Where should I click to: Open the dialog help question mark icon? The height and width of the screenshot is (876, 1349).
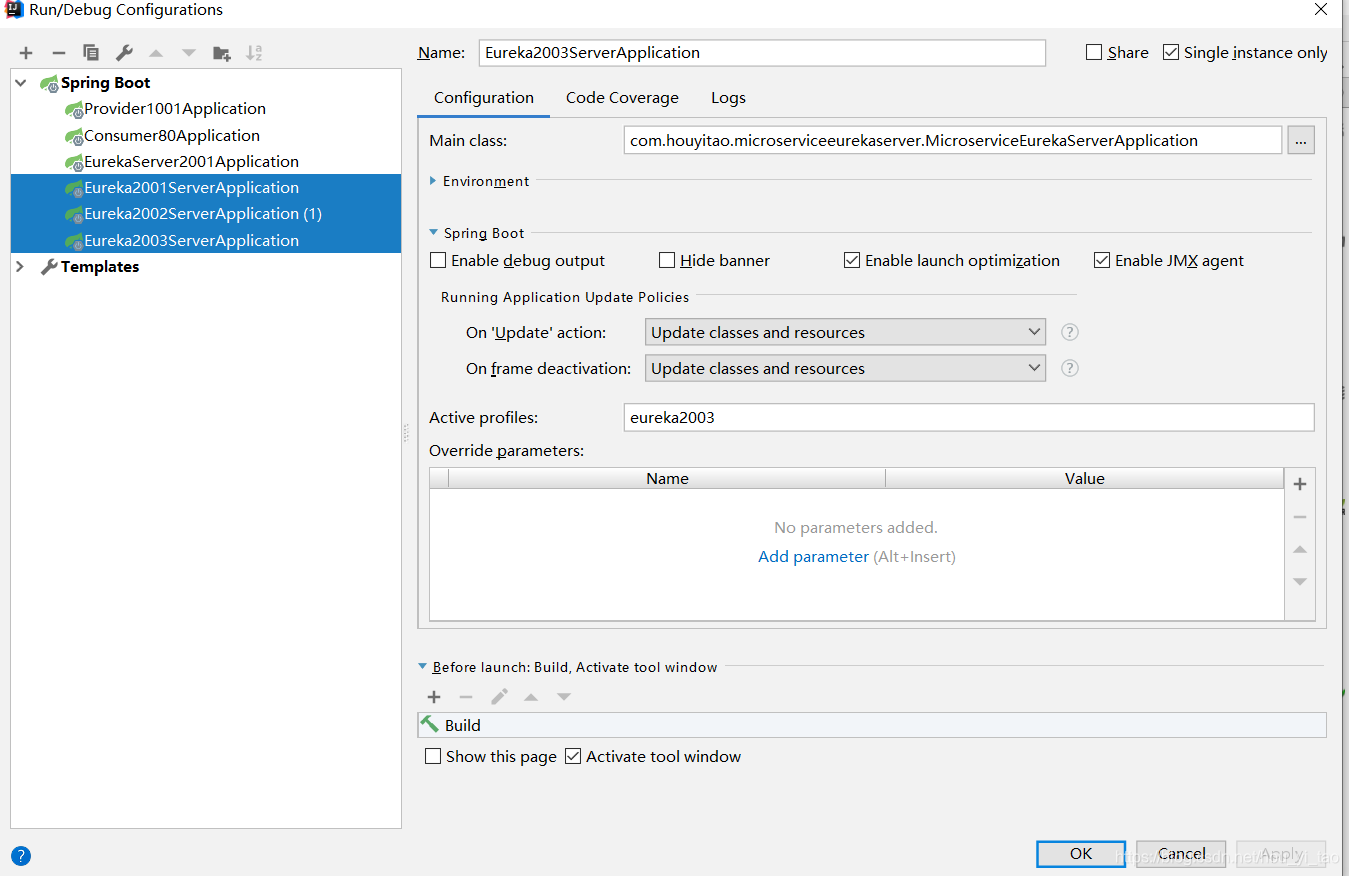pyautogui.click(x=21, y=856)
